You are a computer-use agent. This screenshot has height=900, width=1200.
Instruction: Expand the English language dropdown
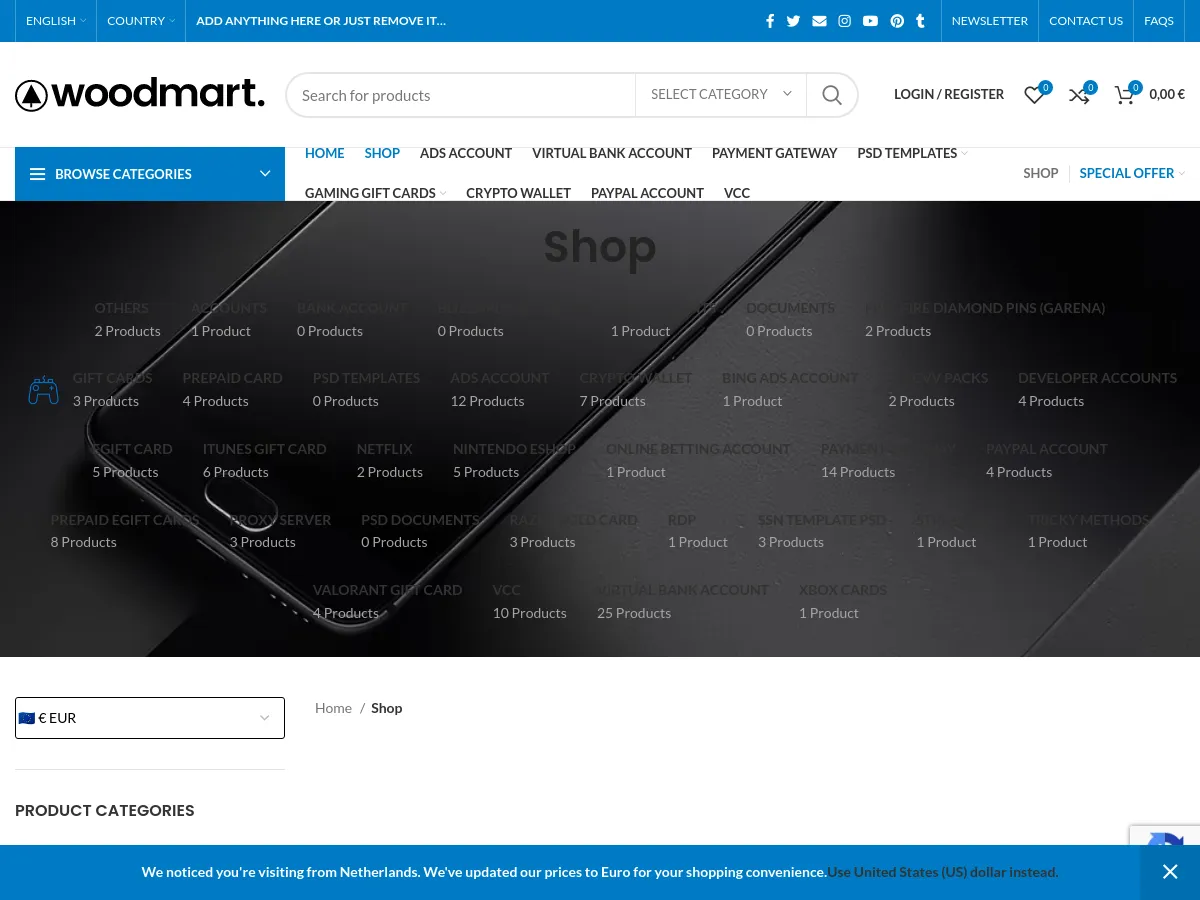click(x=55, y=21)
